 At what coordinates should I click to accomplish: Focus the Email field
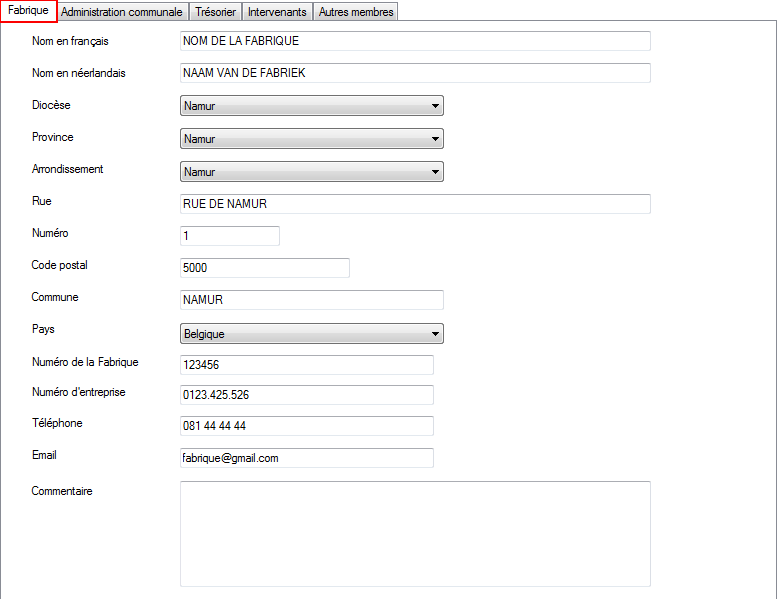(x=307, y=458)
